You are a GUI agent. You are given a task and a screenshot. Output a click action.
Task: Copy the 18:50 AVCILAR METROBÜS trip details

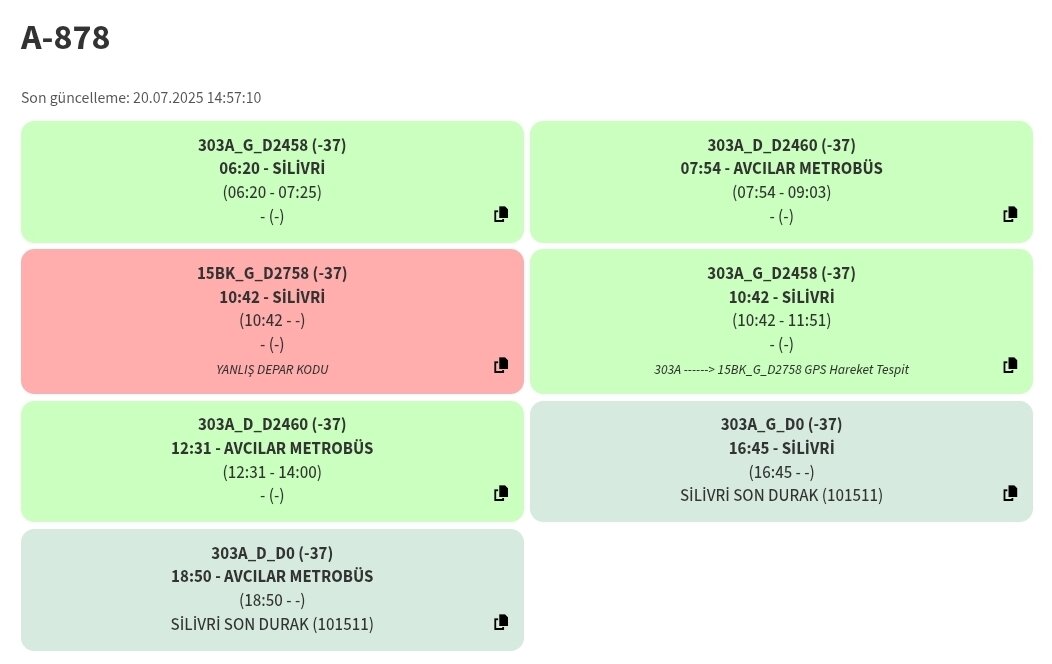(501, 622)
